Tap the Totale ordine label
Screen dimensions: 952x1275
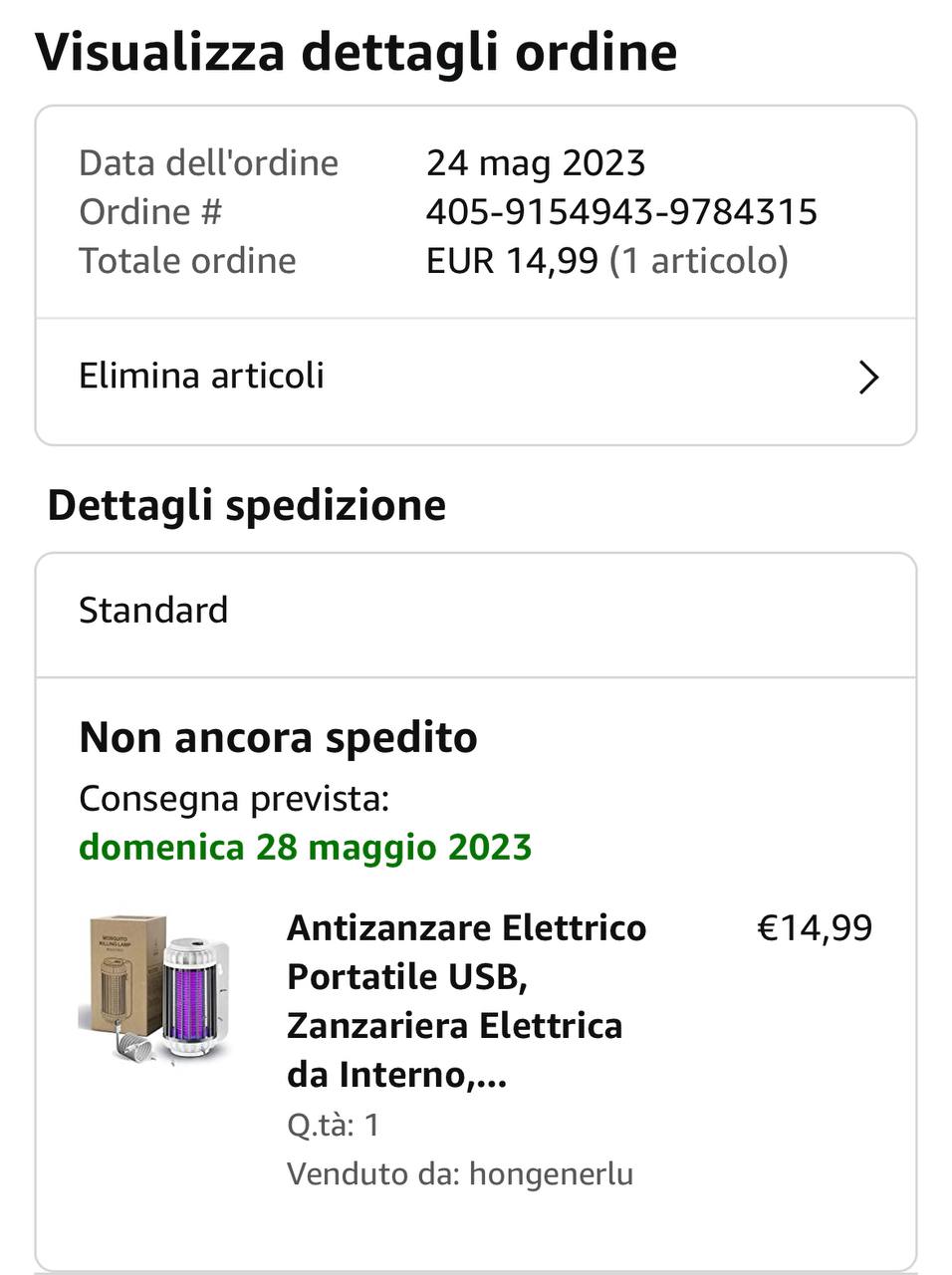pyautogui.click(x=187, y=260)
